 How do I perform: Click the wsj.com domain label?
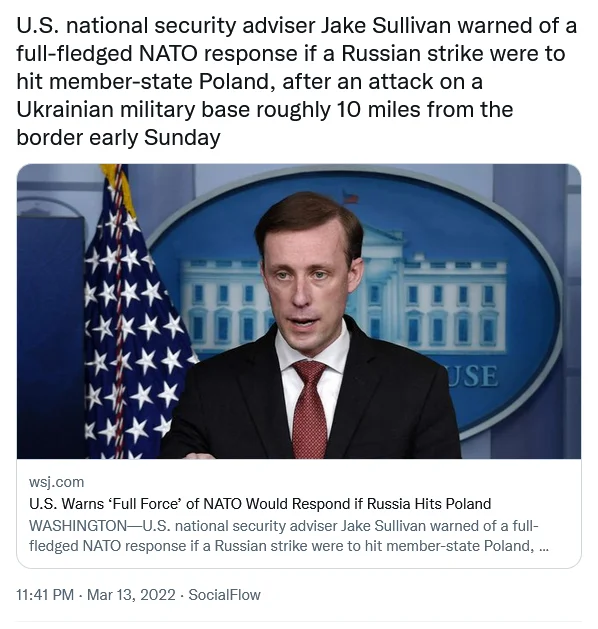click(x=57, y=482)
